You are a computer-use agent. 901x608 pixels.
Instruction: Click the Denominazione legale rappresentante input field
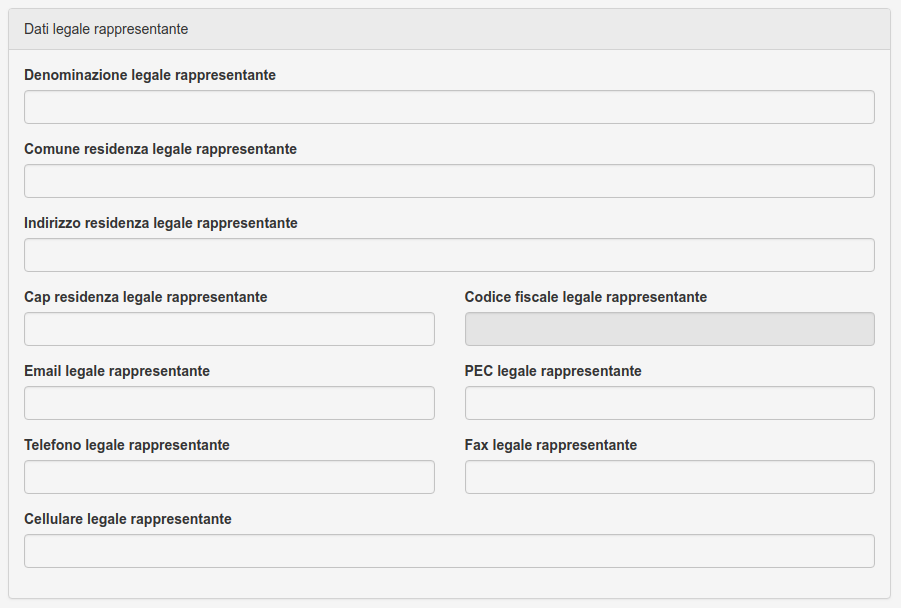pos(449,107)
